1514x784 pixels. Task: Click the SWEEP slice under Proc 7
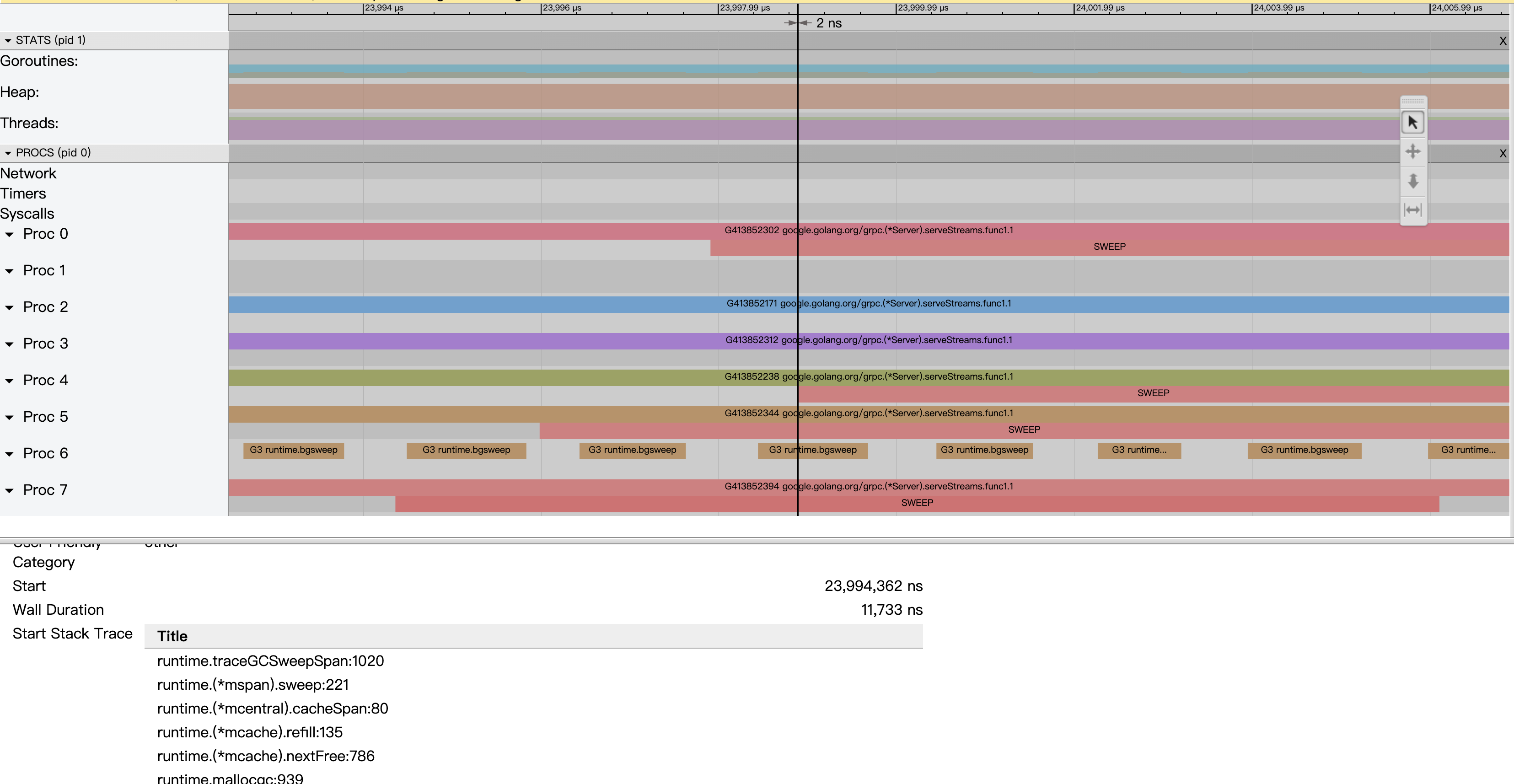[x=916, y=503]
